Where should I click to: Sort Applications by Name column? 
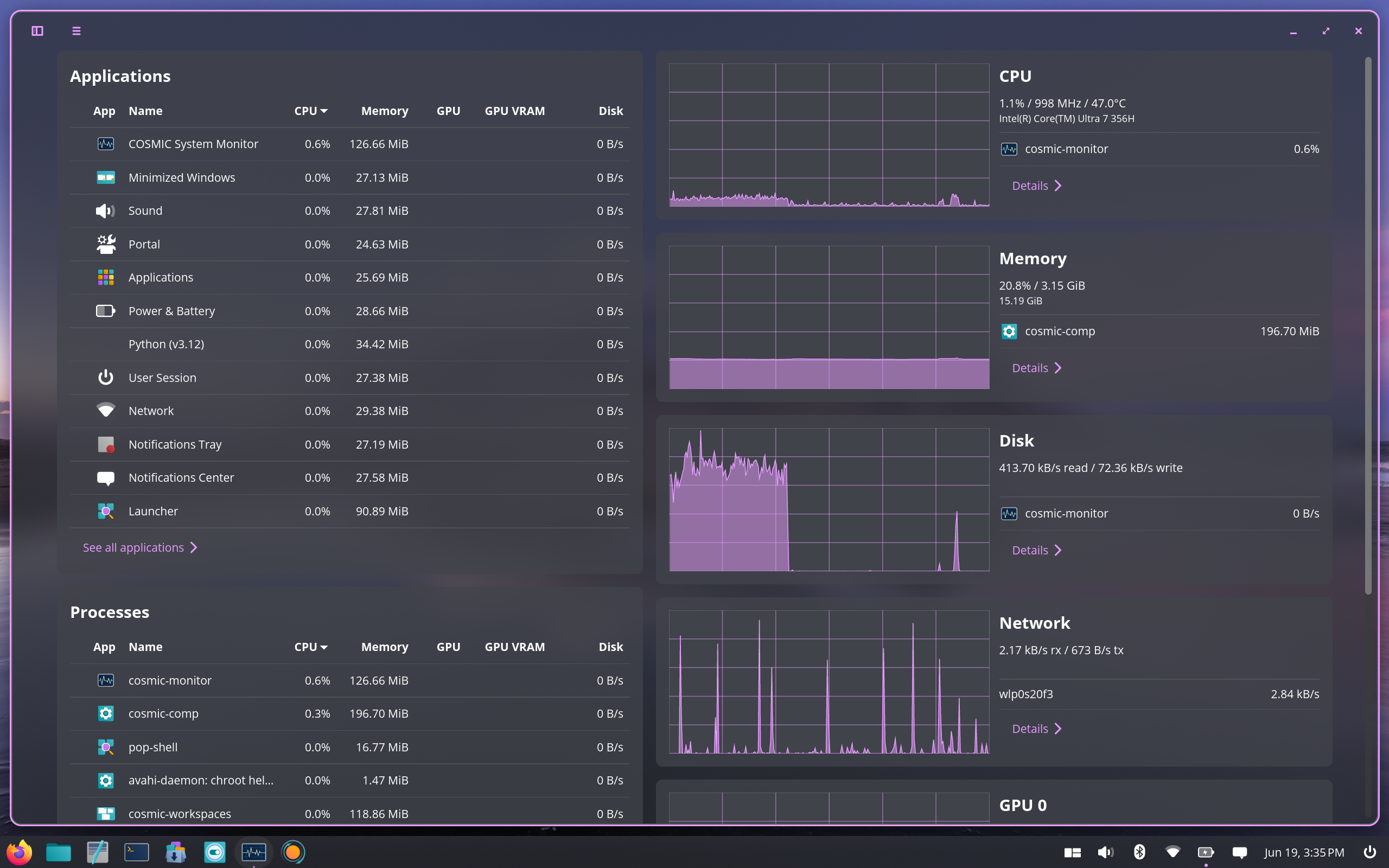pos(145,111)
